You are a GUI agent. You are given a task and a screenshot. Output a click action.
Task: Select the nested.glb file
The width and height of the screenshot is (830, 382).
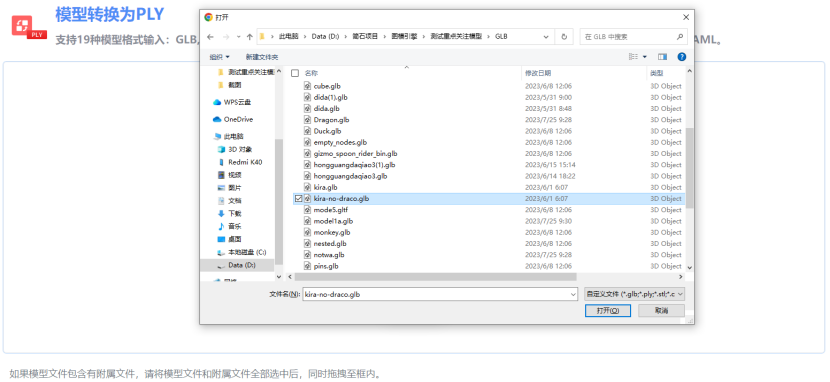pyautogui.click(x=330, y=243)
